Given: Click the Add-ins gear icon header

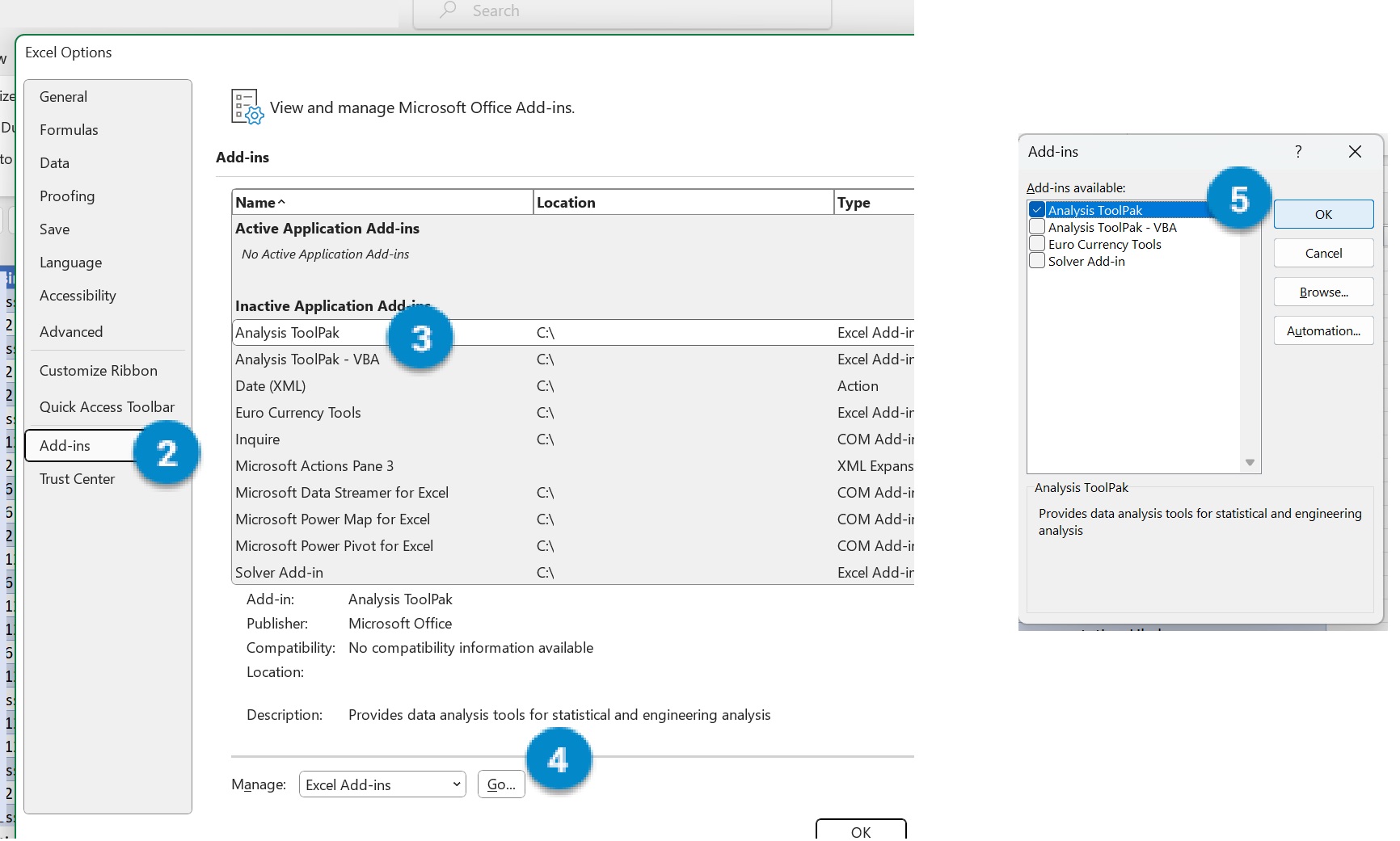Looking at the screenshot, I should pos(247,107).
